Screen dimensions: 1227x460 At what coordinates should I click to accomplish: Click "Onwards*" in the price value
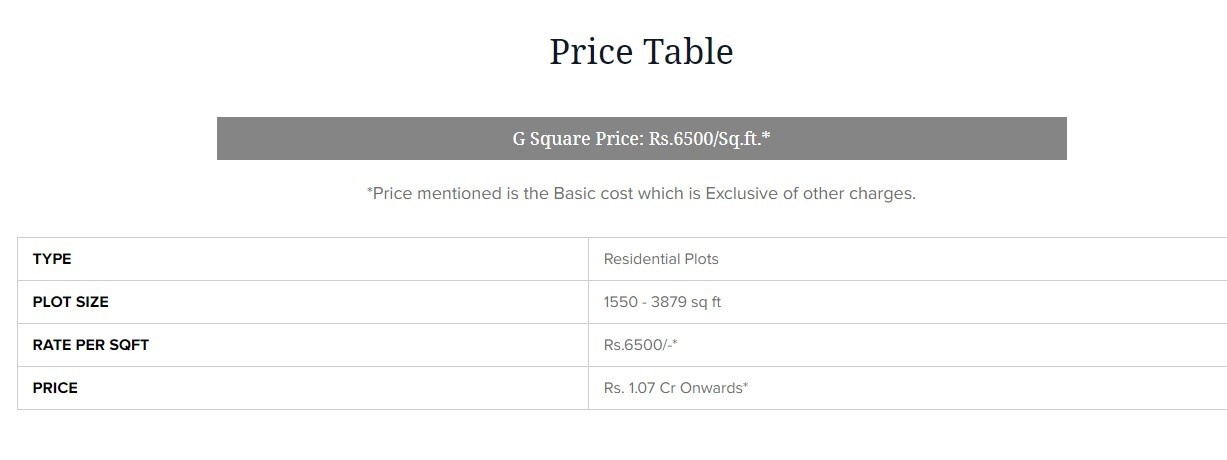click(x=714, y=388)
